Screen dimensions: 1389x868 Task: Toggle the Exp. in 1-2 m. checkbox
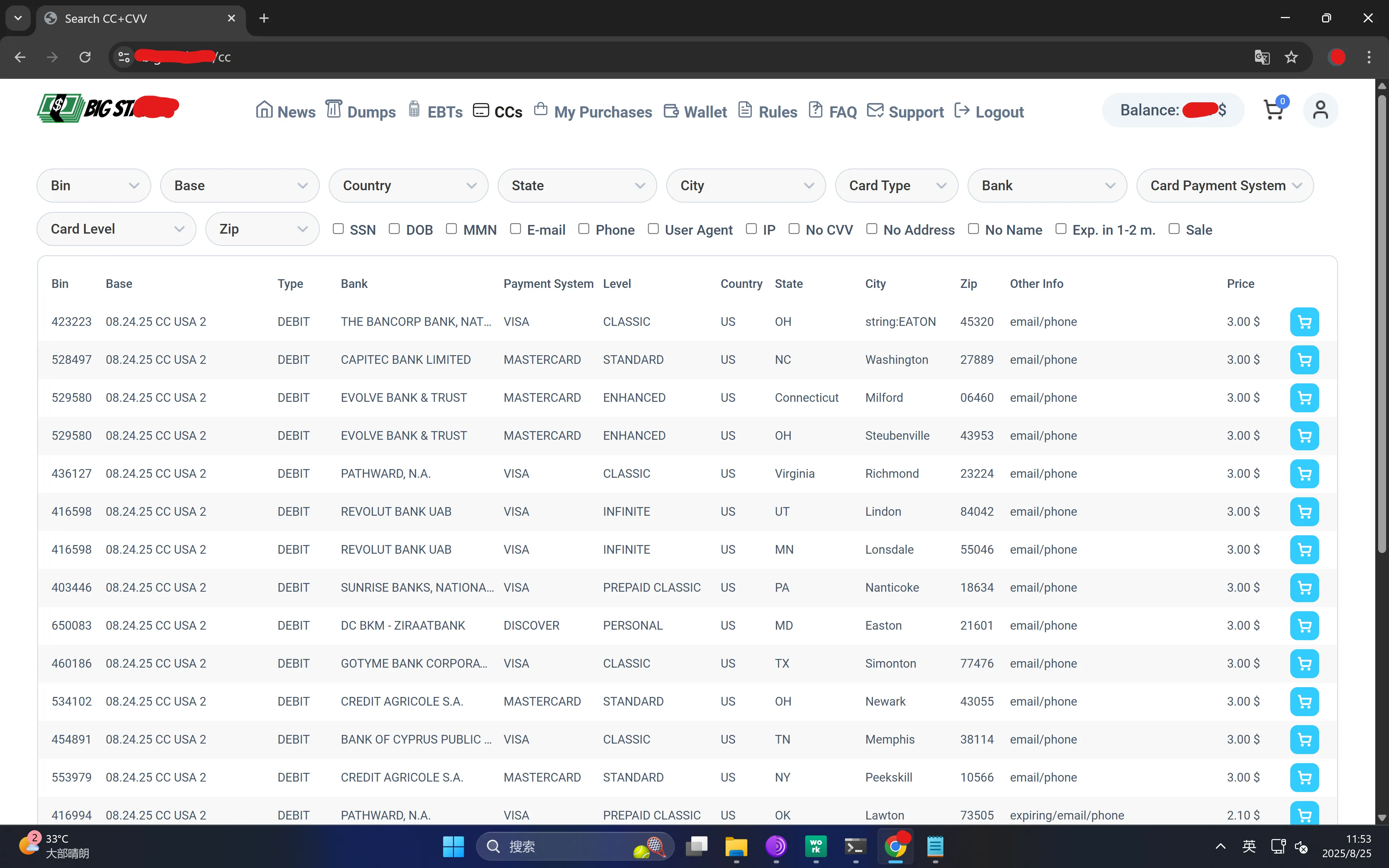[x=1061, y=229]
